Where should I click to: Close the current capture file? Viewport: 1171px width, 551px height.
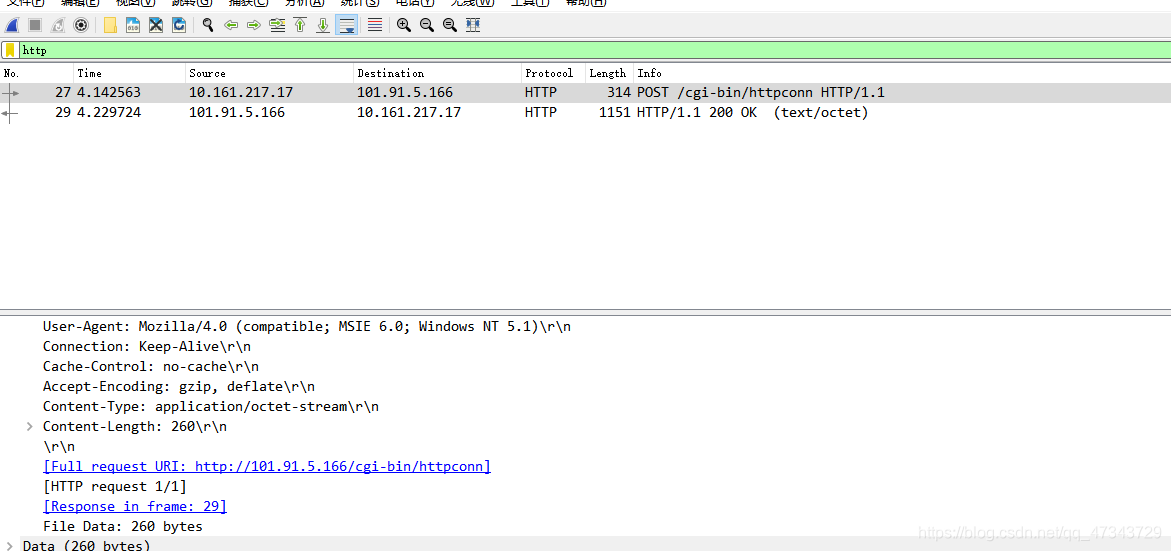(x=155, y=25)
